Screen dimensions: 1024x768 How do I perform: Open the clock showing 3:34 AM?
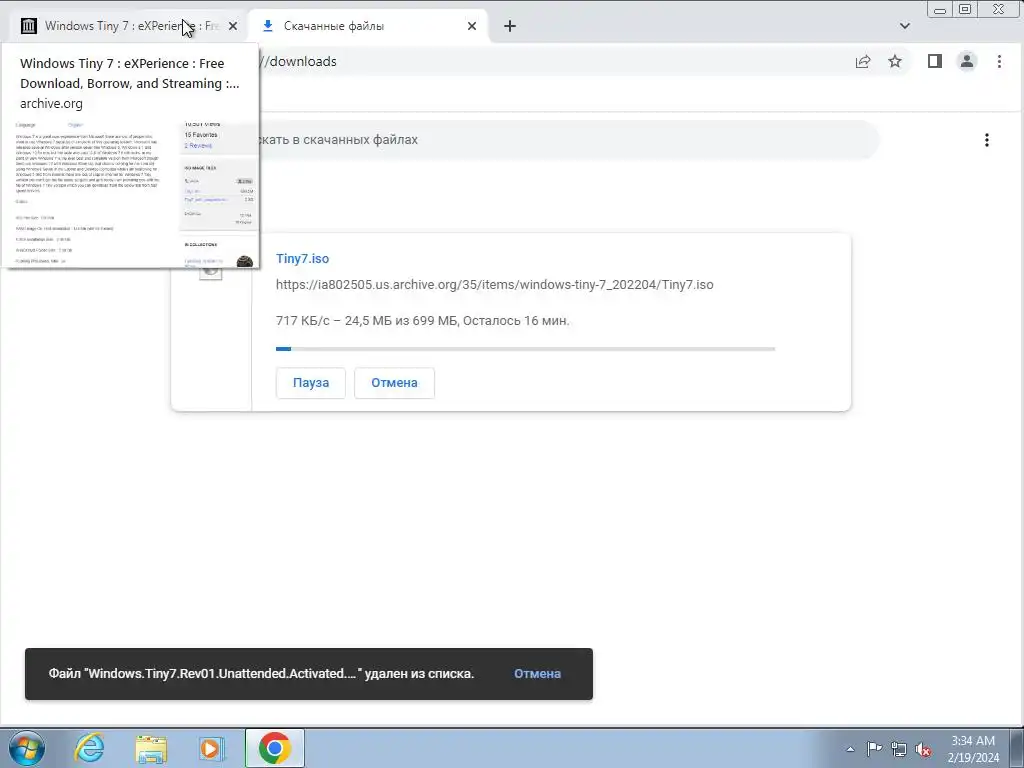[973, 749]
